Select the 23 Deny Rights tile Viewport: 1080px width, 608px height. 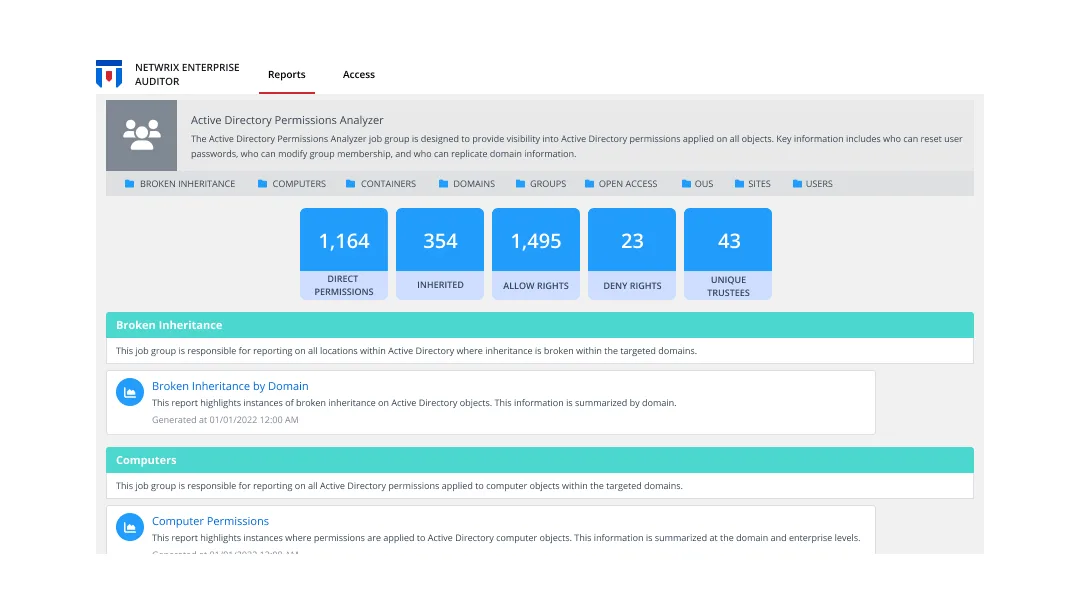point(632,253)
